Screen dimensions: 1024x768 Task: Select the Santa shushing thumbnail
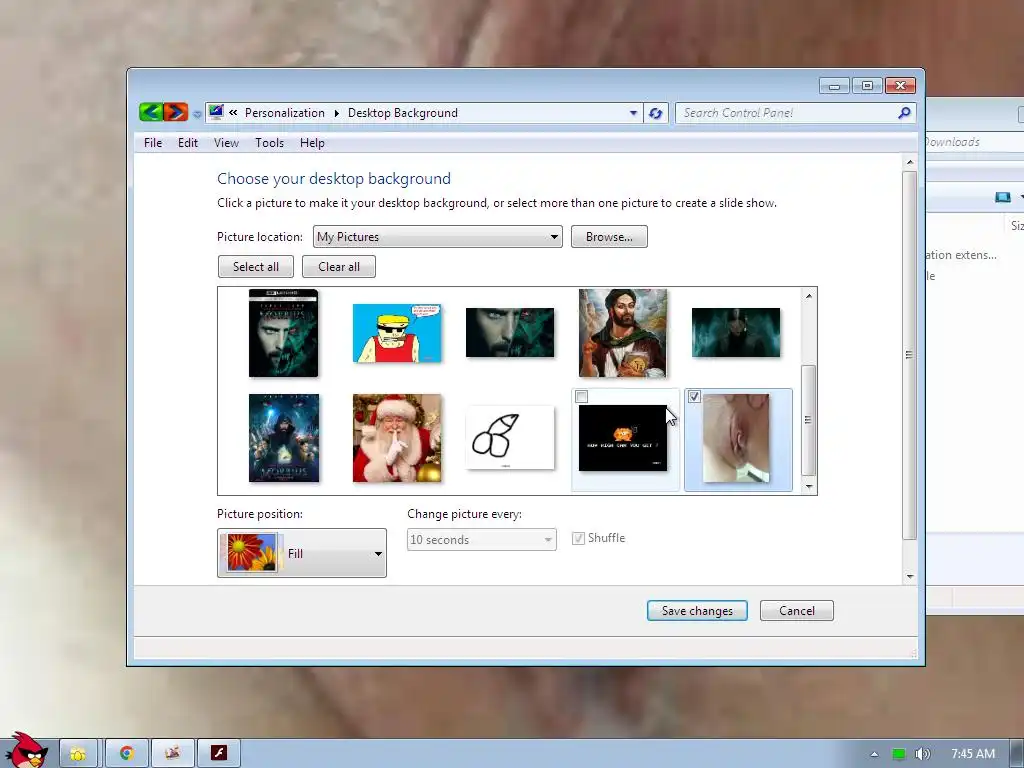click(x=397, y=438)
